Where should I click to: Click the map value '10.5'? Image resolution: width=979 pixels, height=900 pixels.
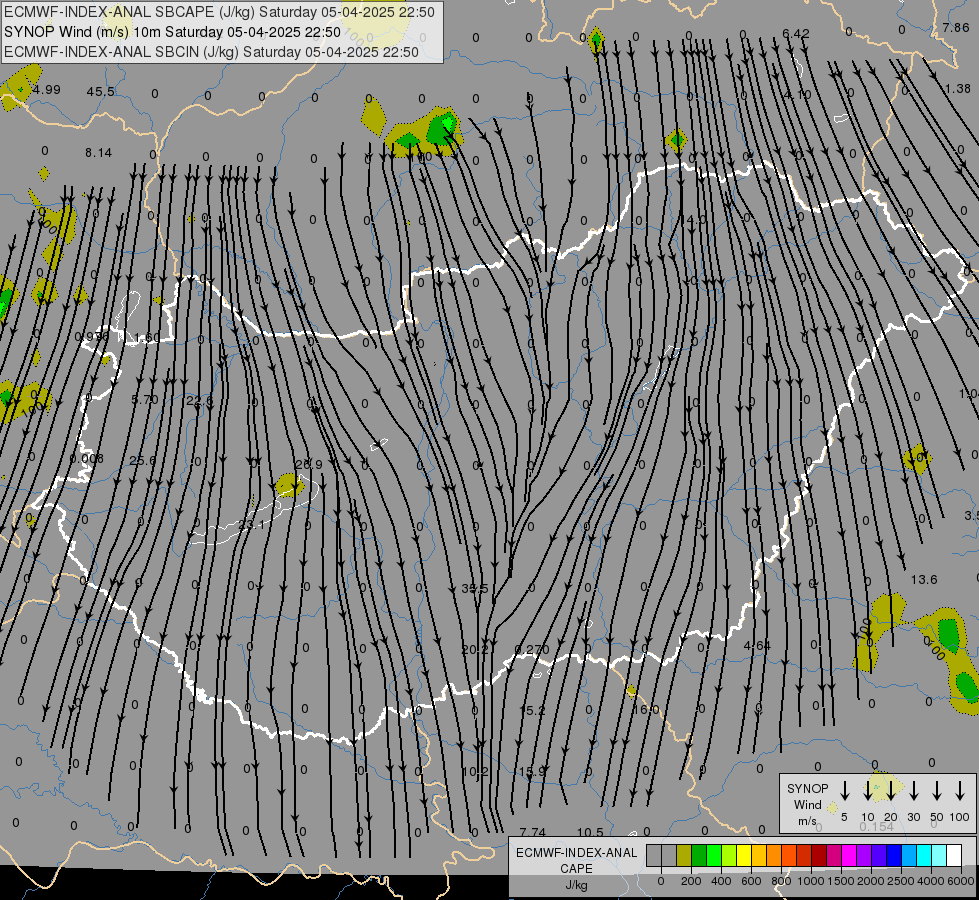click(x=590, y=832)
